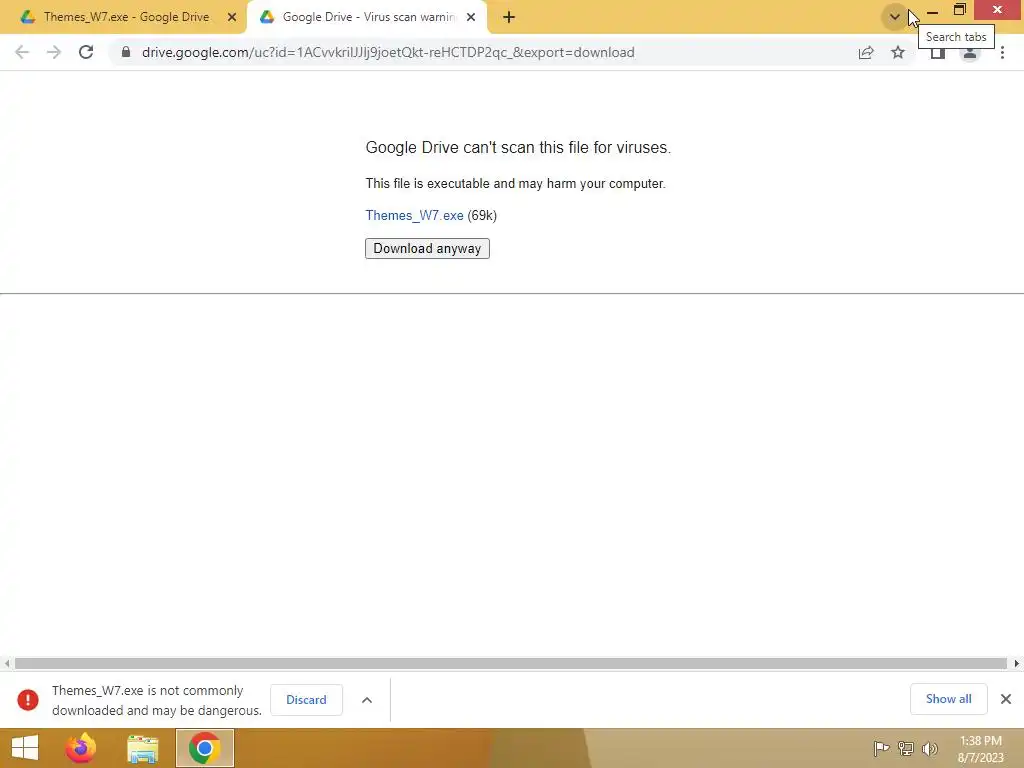Open the network tray icon
The height and width of the screenshot is (768, 1024).
(906, 748)
